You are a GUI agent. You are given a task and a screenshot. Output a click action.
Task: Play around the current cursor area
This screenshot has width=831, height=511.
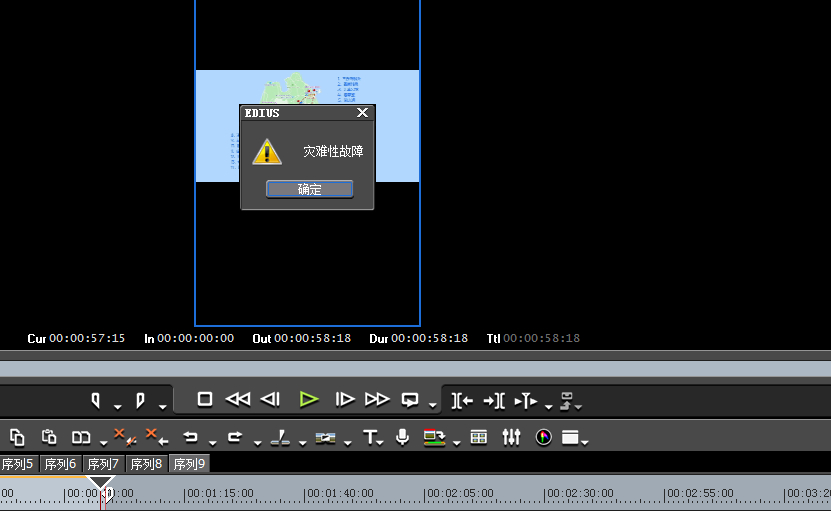coord(526,401)
